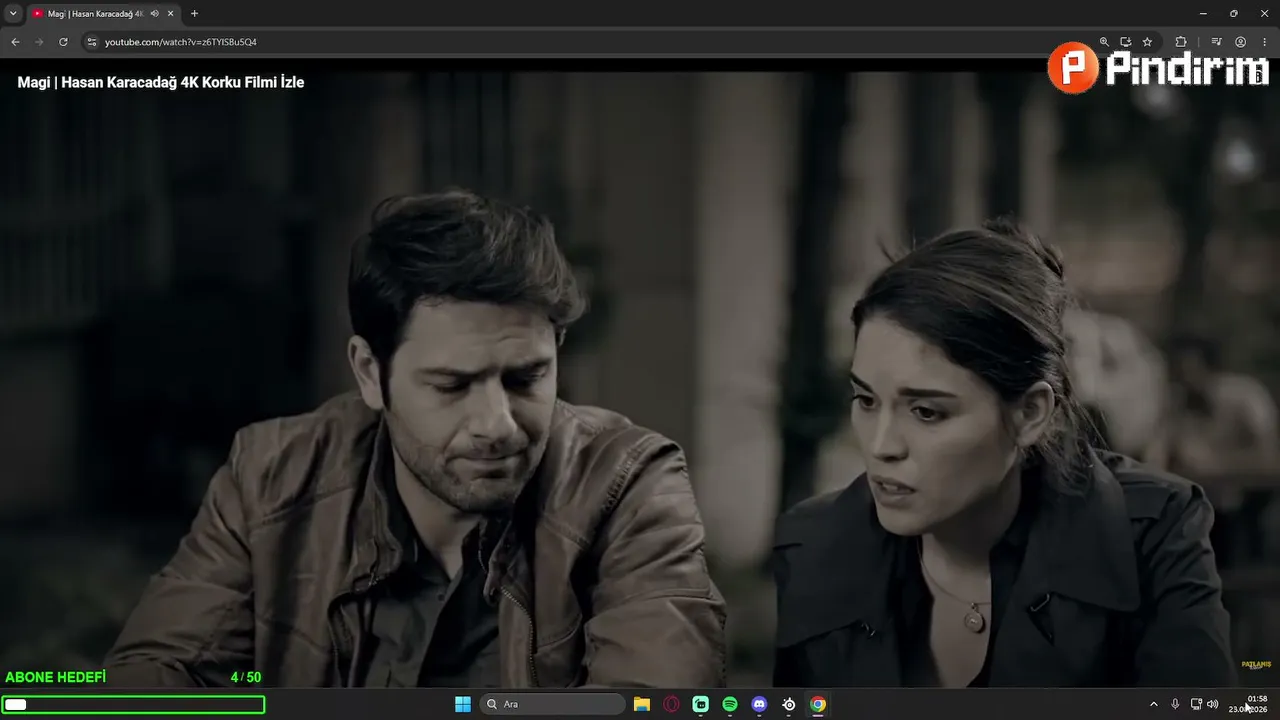
Task: Open the tab search dropdown arrow
Action: point(13,14)
